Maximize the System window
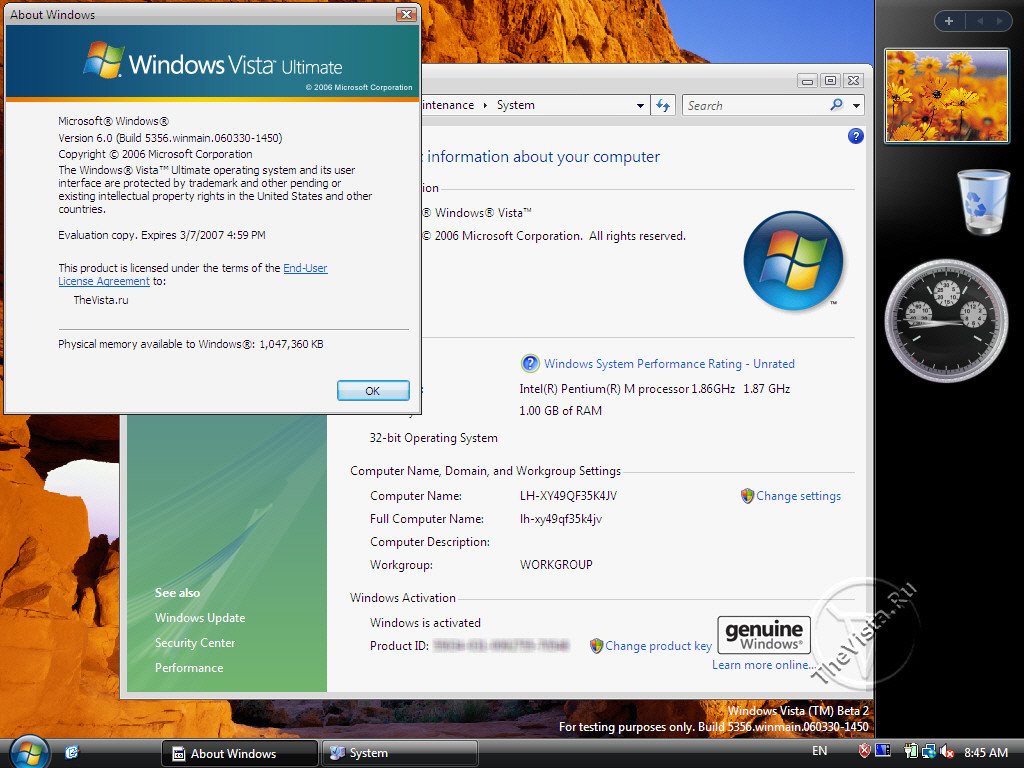The height and width of the screenshot is (768, 1024). (x=830, y=80)
